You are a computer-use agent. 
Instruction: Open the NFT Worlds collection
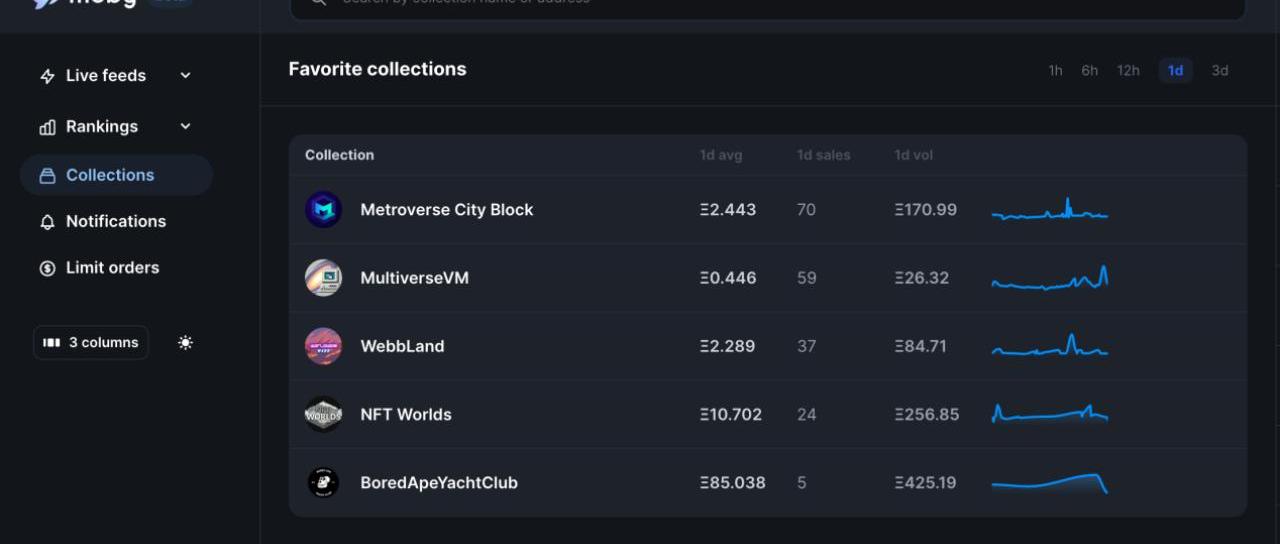coord(406,414)
